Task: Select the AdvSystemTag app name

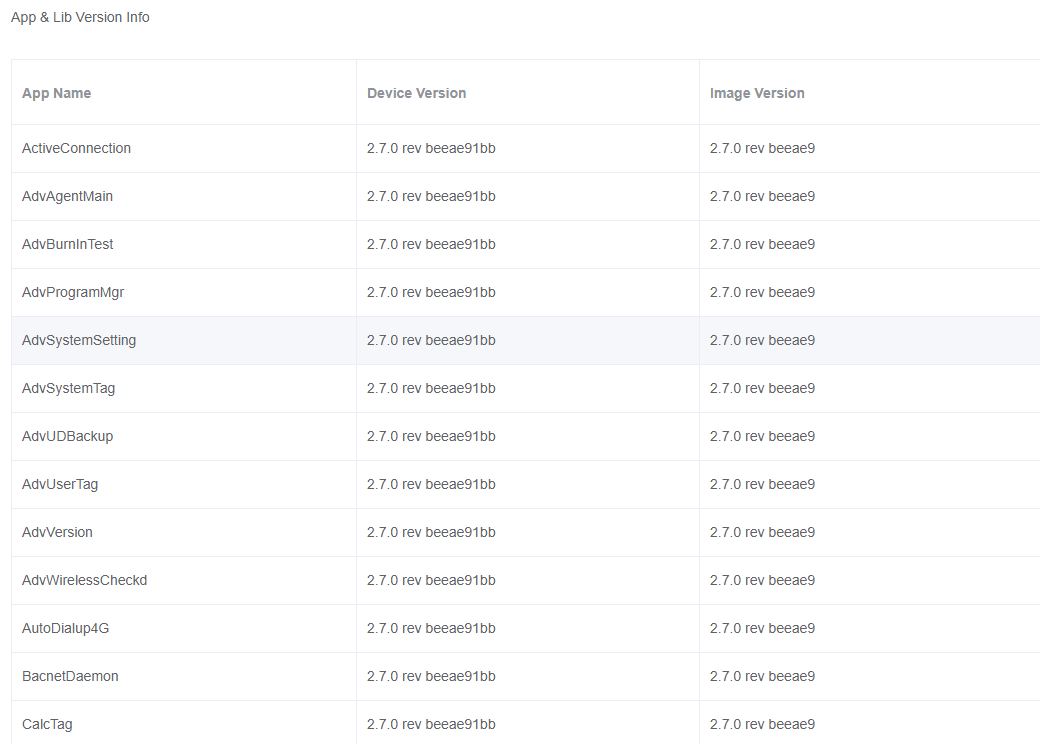Action: point(68,388)
